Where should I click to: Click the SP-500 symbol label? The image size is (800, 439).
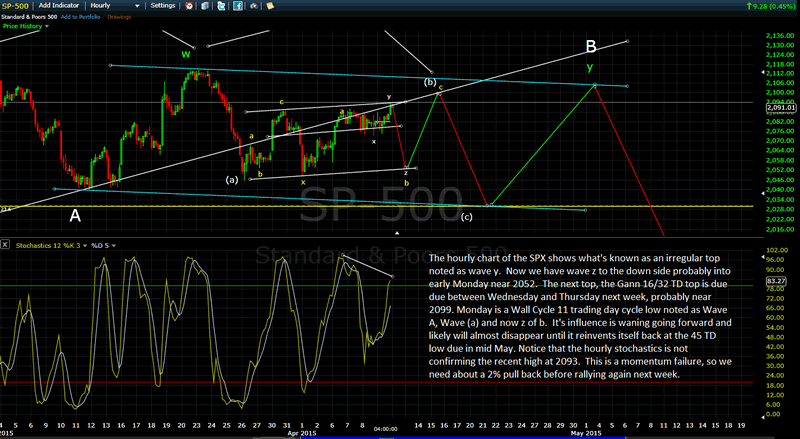pos(15,6)
